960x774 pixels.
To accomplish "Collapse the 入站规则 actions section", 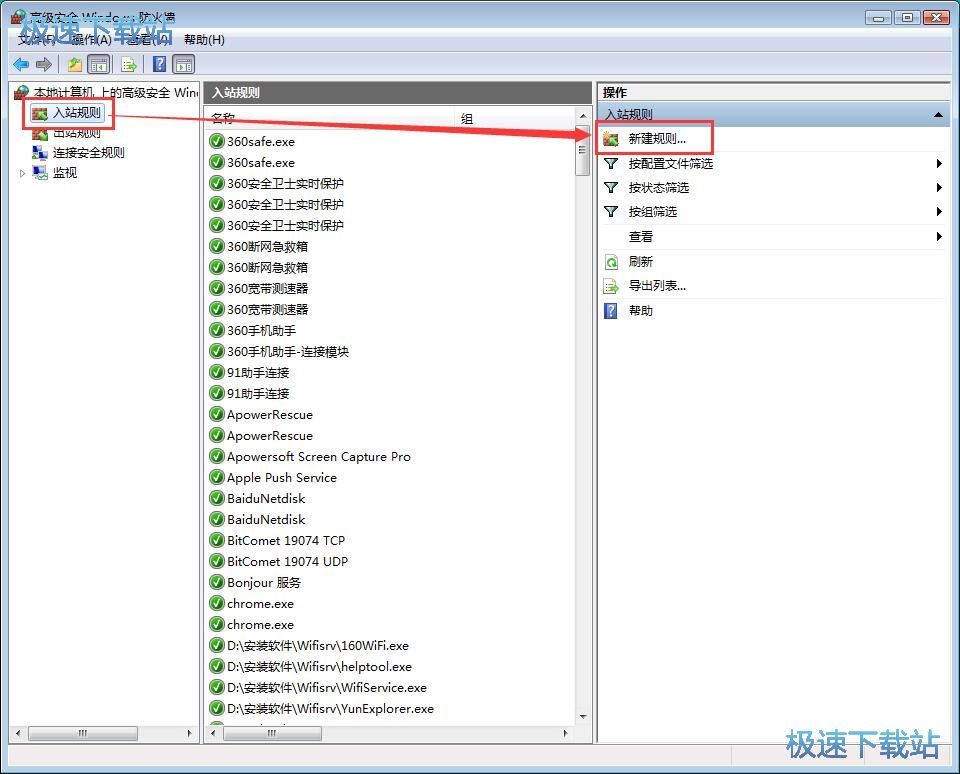I will point(938,115).
